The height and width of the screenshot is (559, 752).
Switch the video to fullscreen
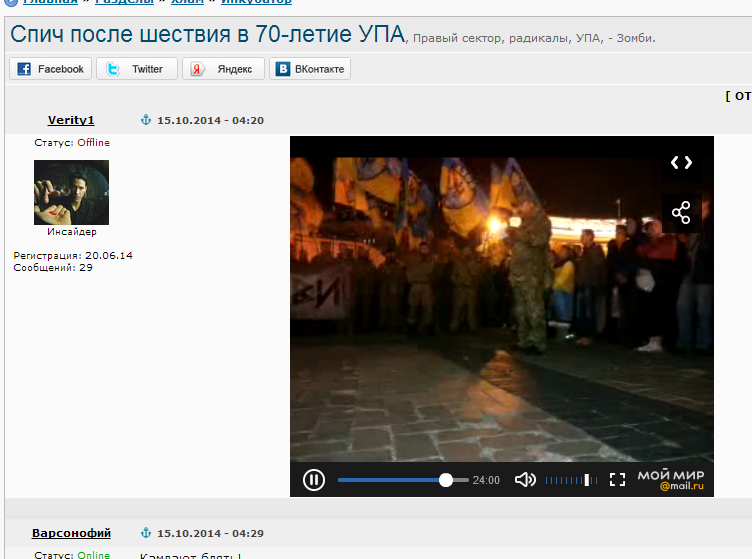[x=617, y=480]
